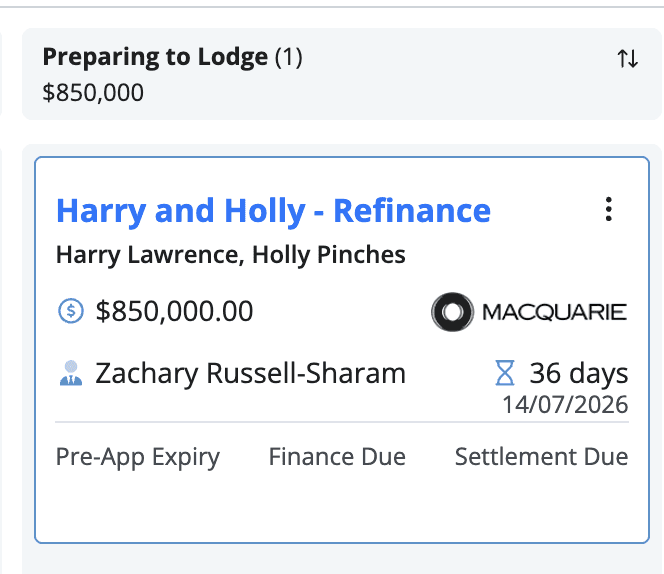Click the 14/07/2026 date

point(565,405)
